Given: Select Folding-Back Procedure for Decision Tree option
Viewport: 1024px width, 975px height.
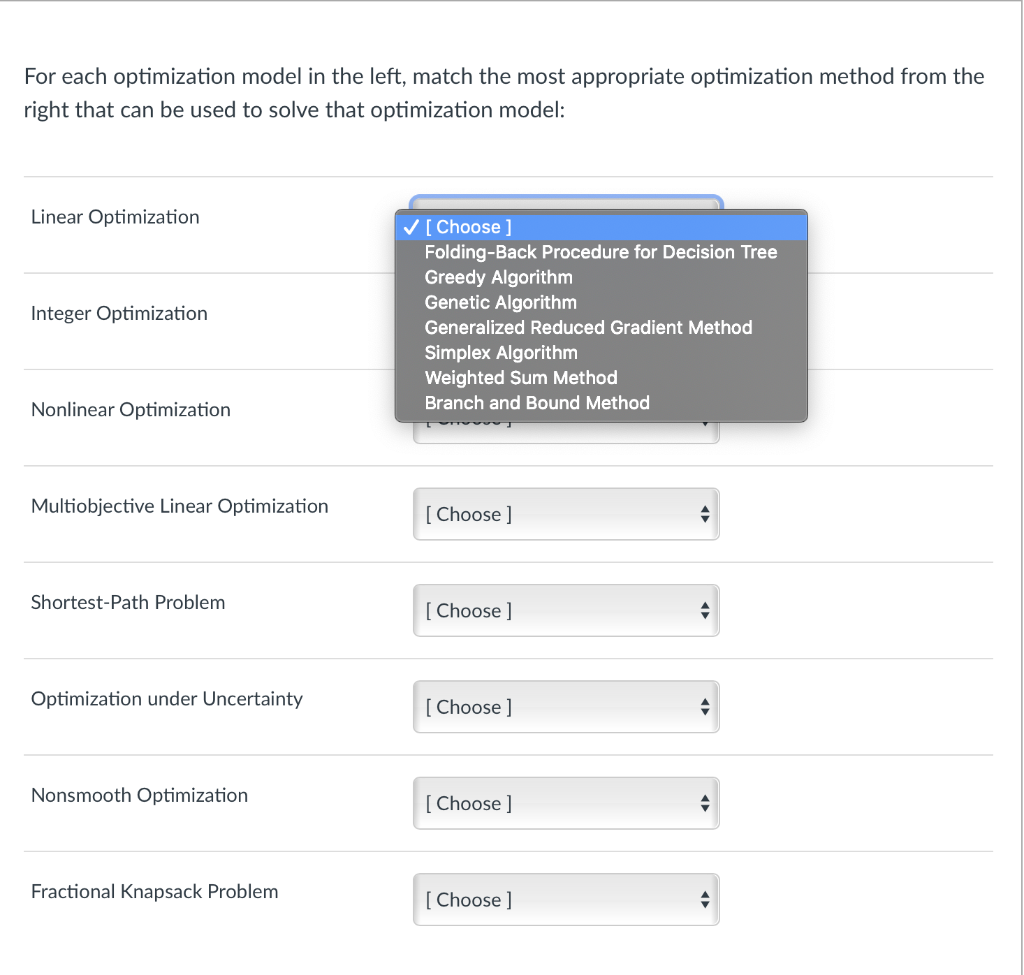Looking at the screenshot, I should [x=600, y=252].
